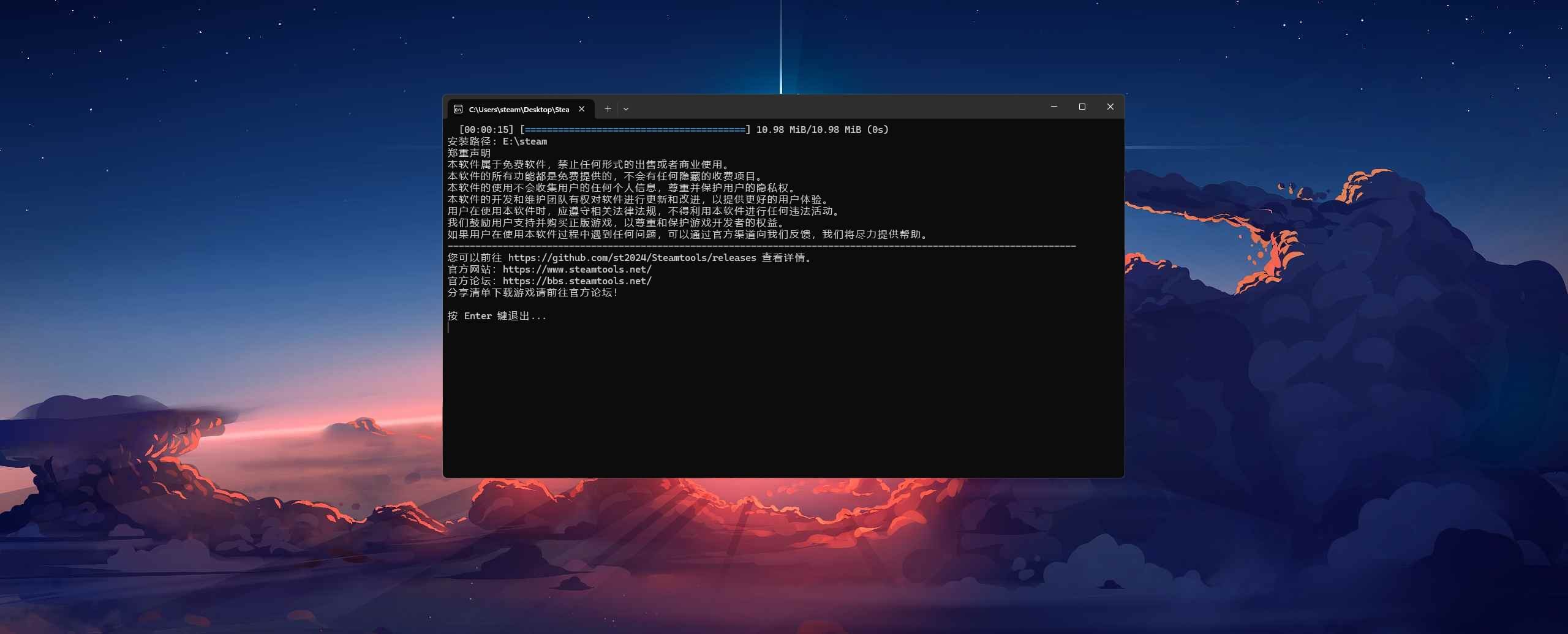Image resolution: width=1568 pixels, height=634 pixels.
Task: Click the '分享清单下载游戏请前往官方论坛!' line
Action: 533,293
